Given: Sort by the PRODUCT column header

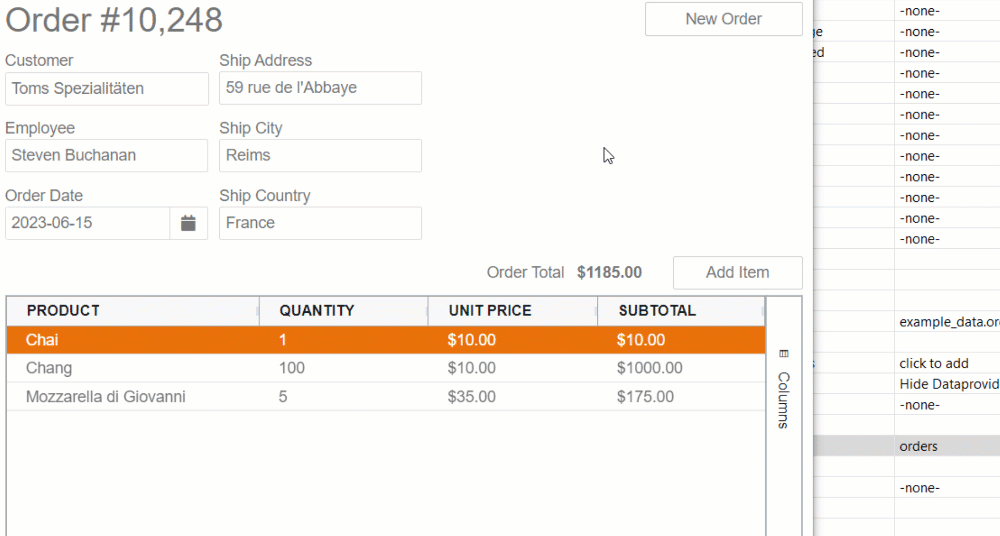Looking at the screenshot, I should [63, 311].
